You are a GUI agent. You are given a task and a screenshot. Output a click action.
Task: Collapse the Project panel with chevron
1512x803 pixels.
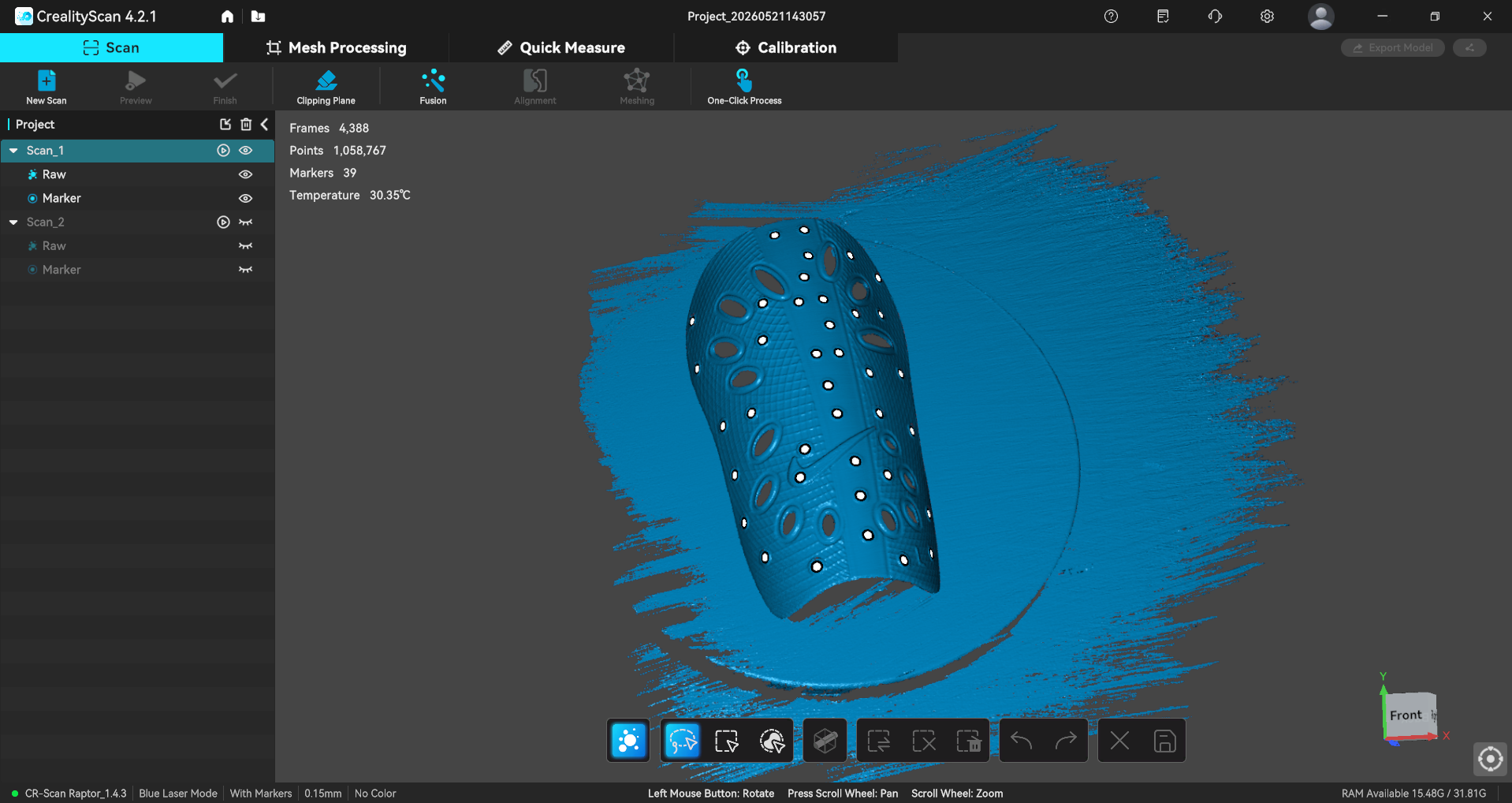click(265, 124)
